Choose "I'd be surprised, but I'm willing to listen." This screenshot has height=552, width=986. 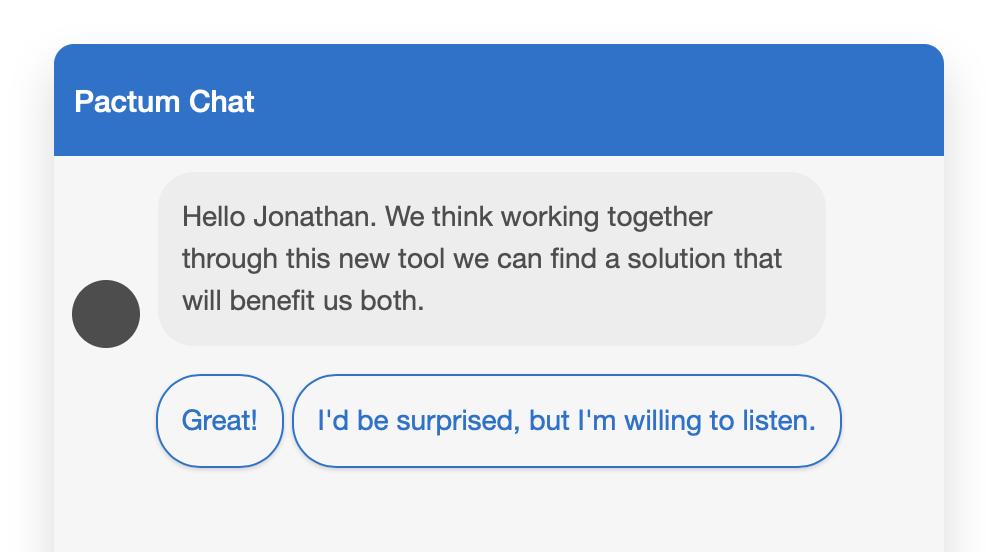click(x=566, y=421)
